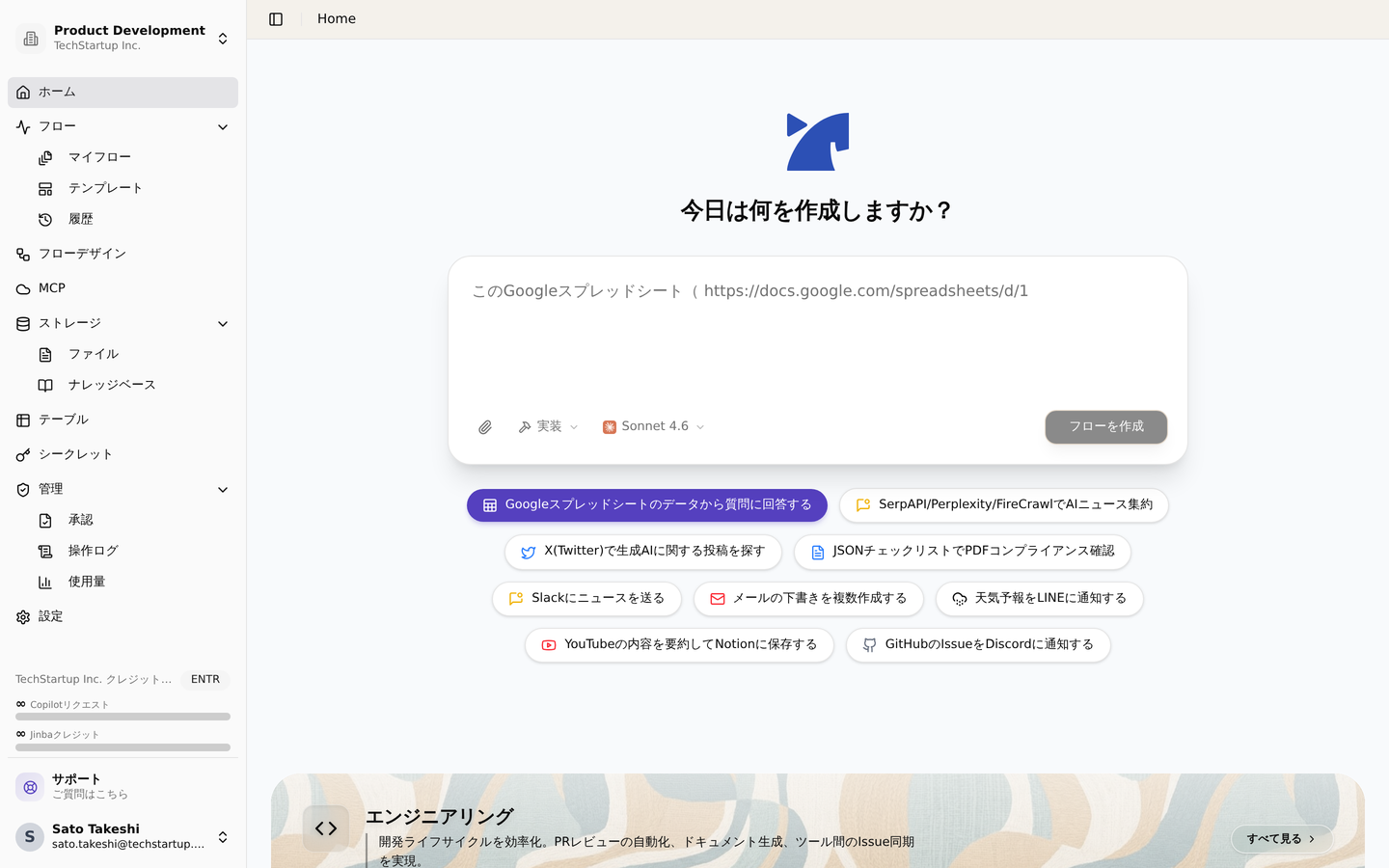Viewport: 1389px width, 868px height.
Task: Click the flow pulse icon
Action: click(23, 127)
